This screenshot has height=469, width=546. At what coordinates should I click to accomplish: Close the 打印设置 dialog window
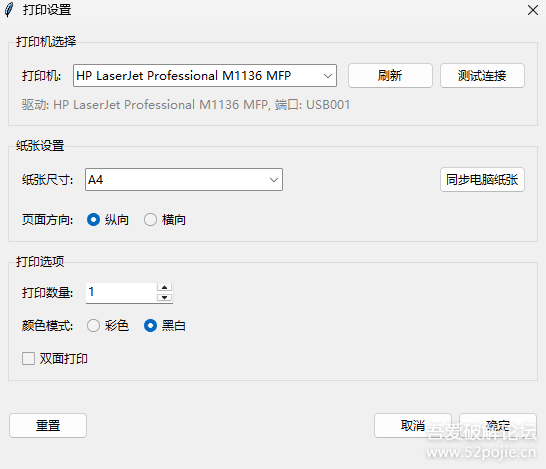[532, 10]
